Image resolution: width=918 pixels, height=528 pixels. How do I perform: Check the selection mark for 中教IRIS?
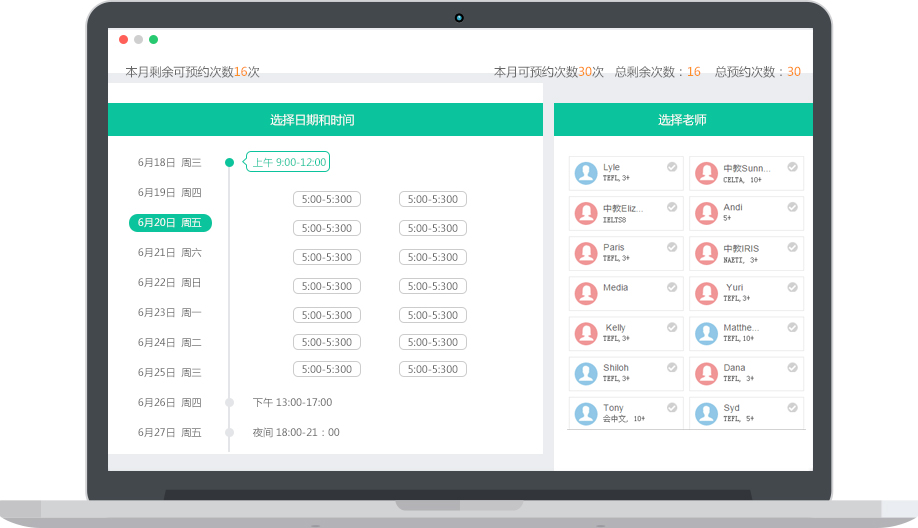[x=792, y=247]
